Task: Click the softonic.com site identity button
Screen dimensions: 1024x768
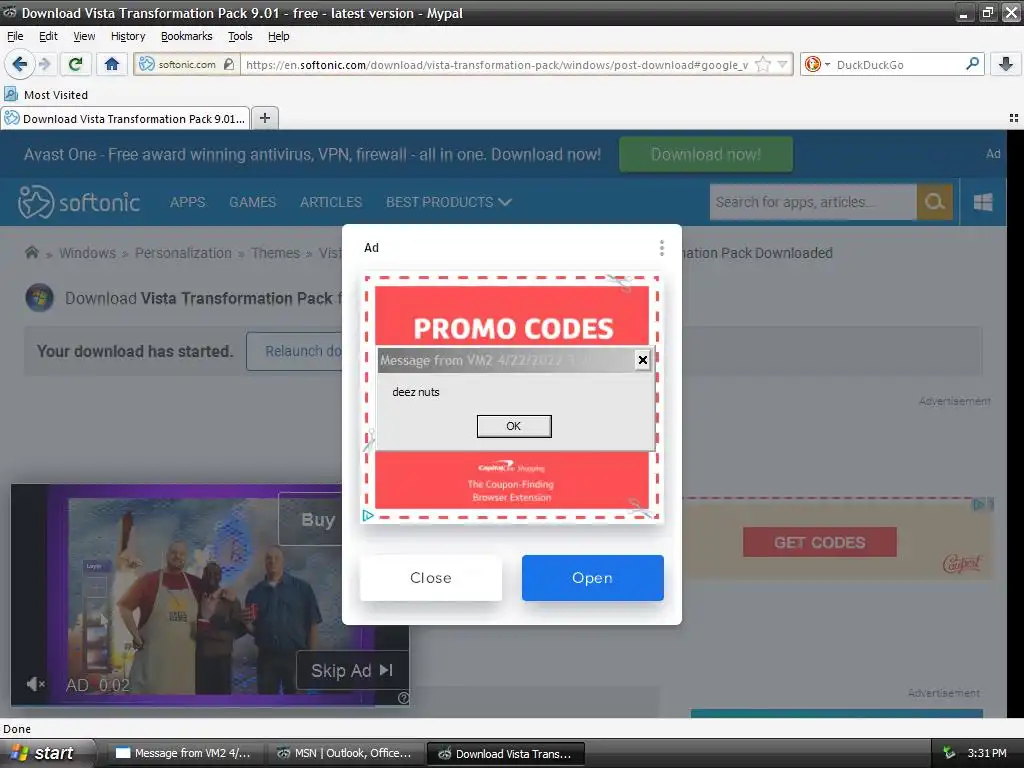Action: point(187,64)
